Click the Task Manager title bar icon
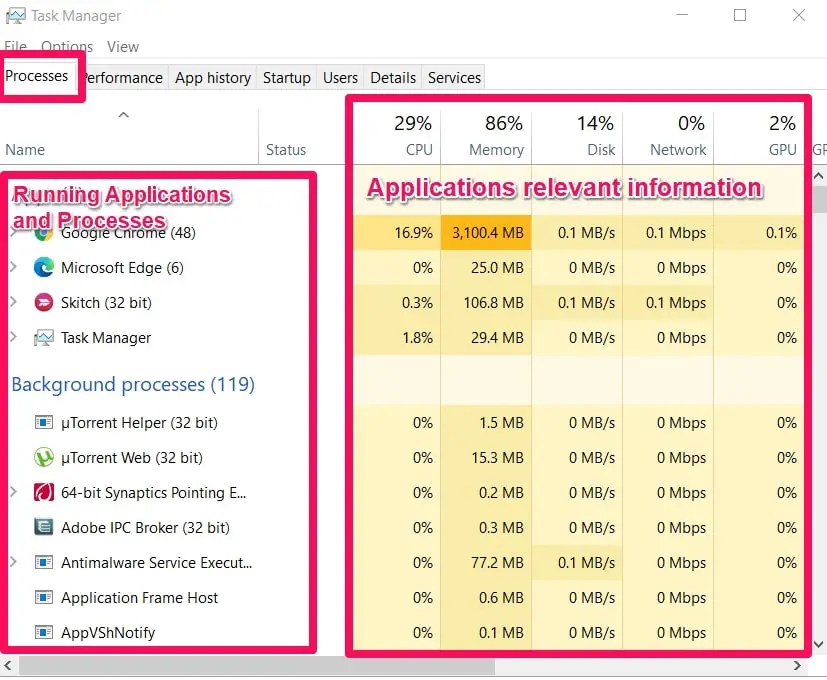The width and height of the screenshot is (827, 680). pyautogui.click(x=15, y=16)
